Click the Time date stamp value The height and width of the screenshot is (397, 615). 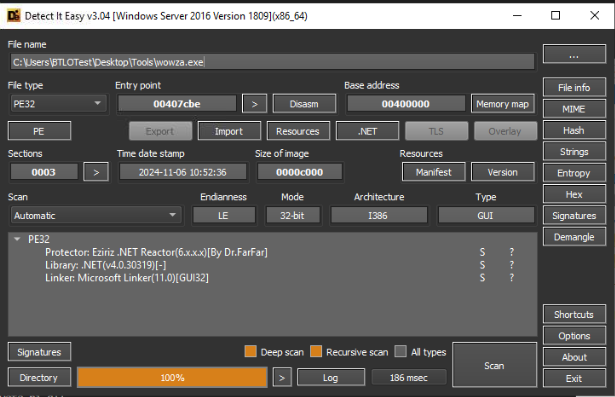coord(183,172)
